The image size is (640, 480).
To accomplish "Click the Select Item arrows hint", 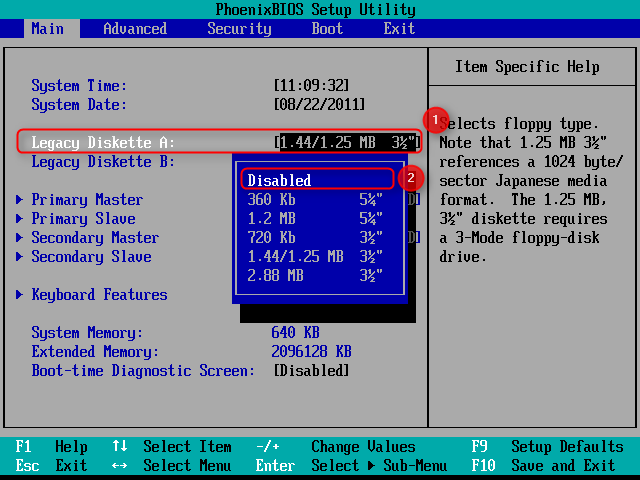I will (172, 447).
